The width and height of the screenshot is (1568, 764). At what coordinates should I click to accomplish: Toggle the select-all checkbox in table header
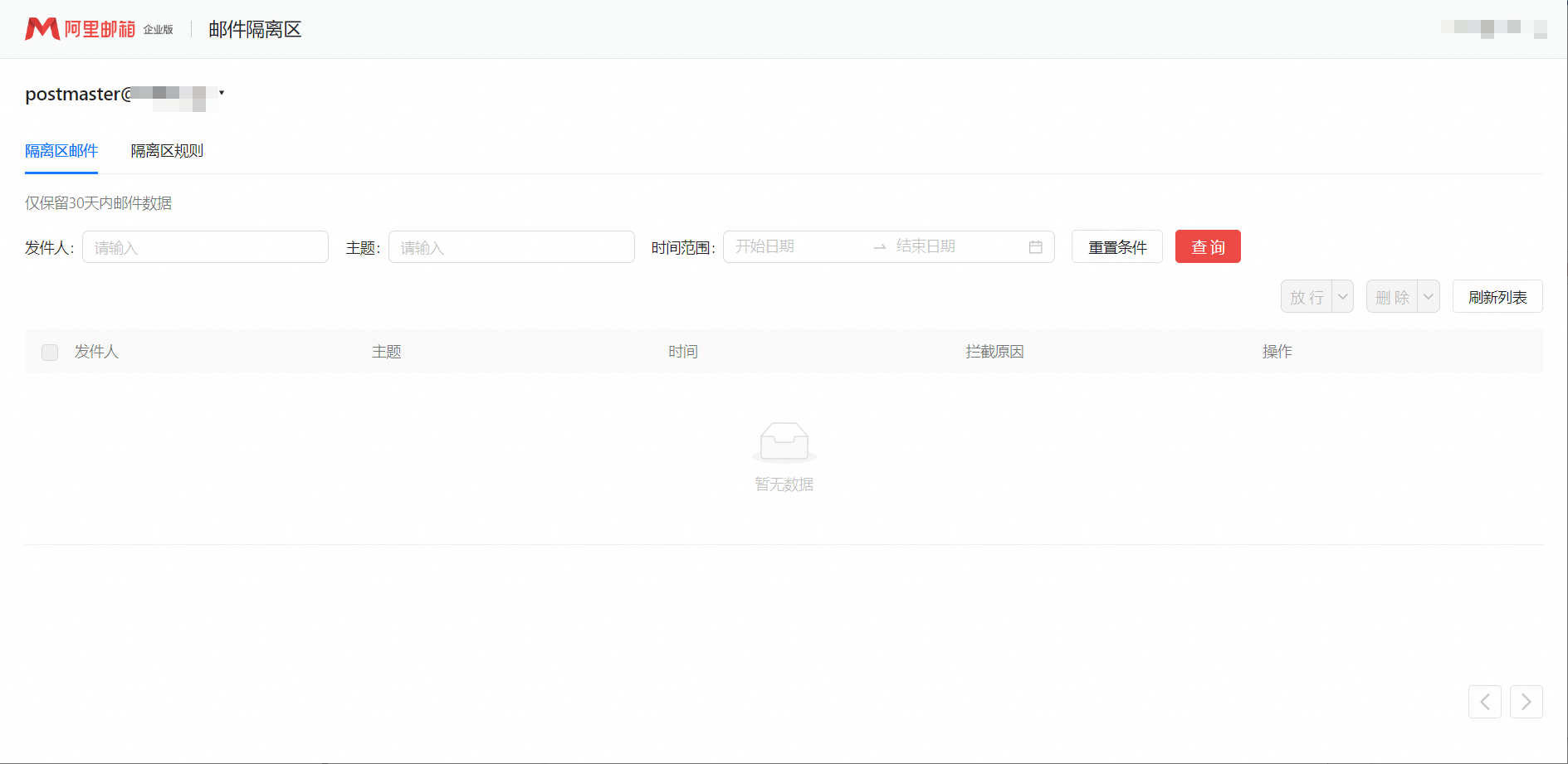(x=50, y=353)
